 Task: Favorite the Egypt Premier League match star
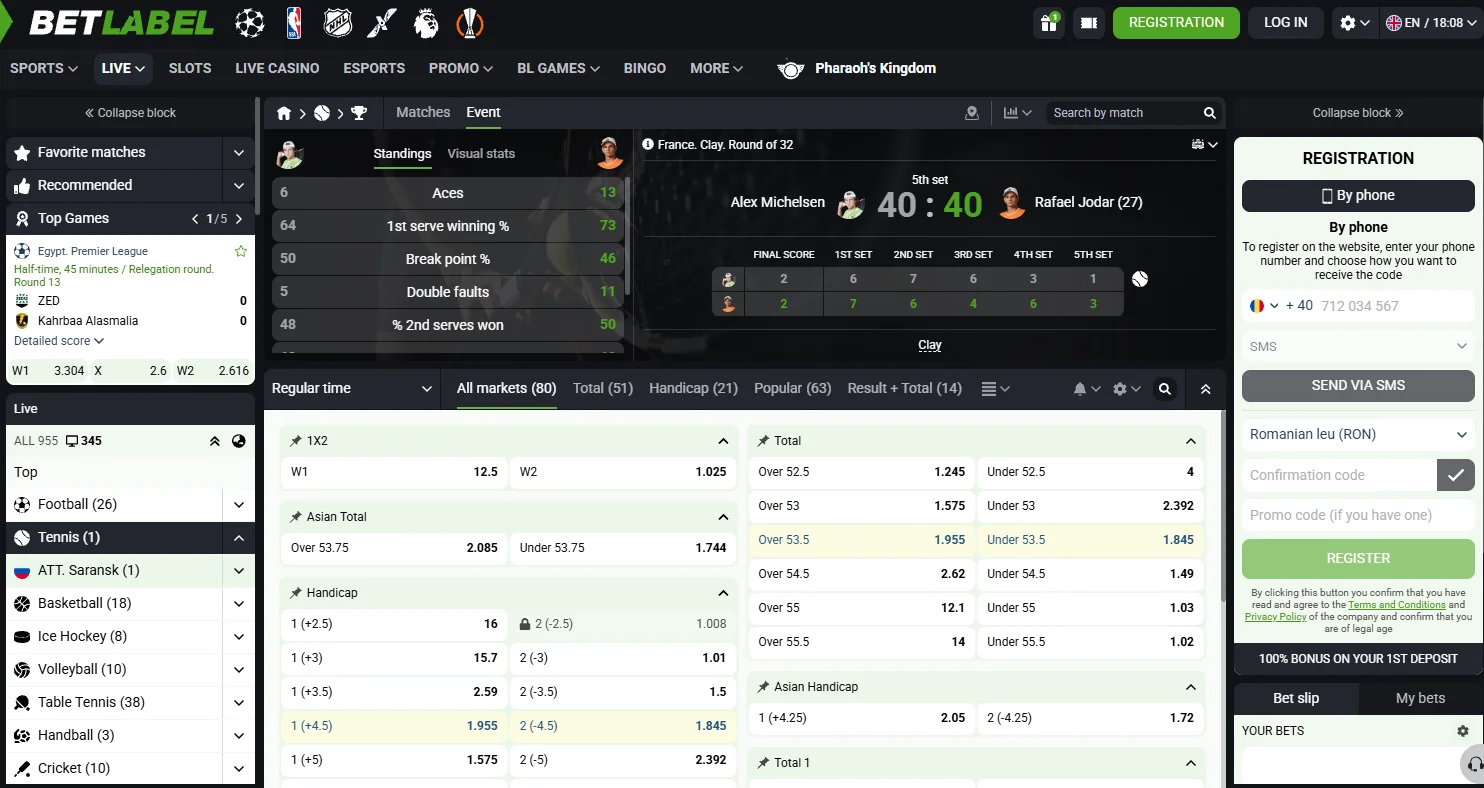click(240, 251)
